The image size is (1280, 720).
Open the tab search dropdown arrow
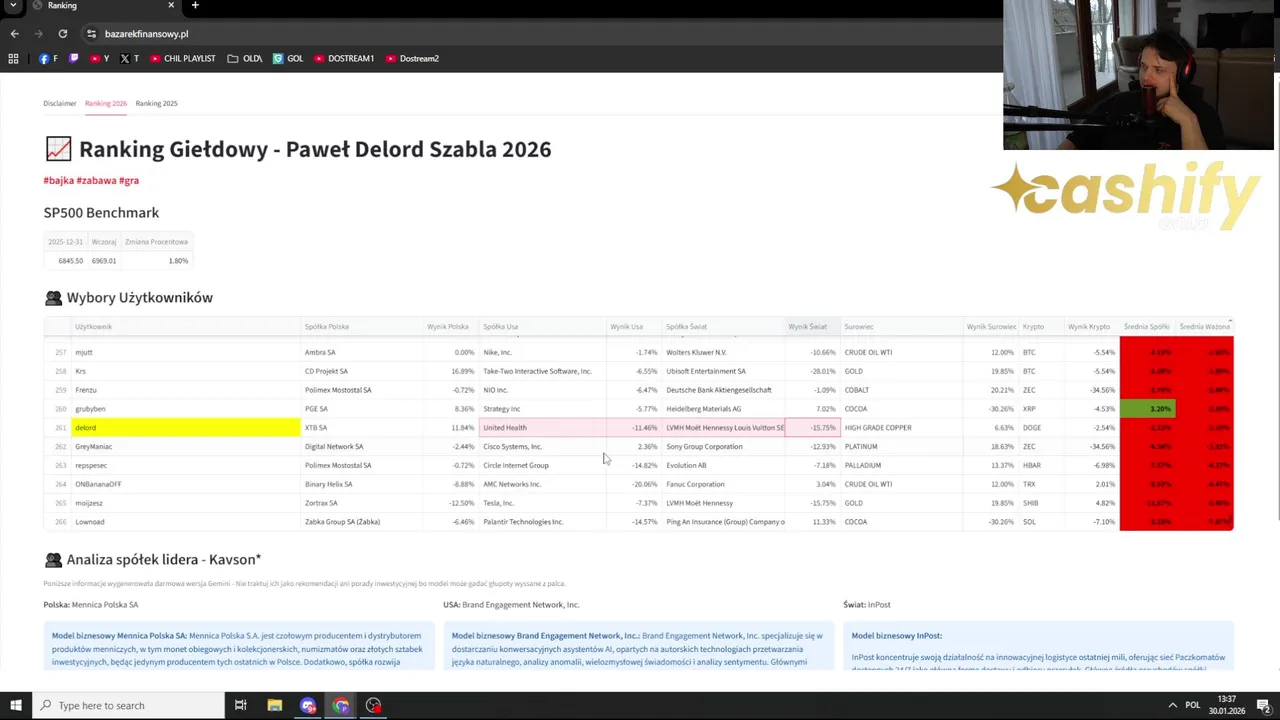[x=14, y=6]
